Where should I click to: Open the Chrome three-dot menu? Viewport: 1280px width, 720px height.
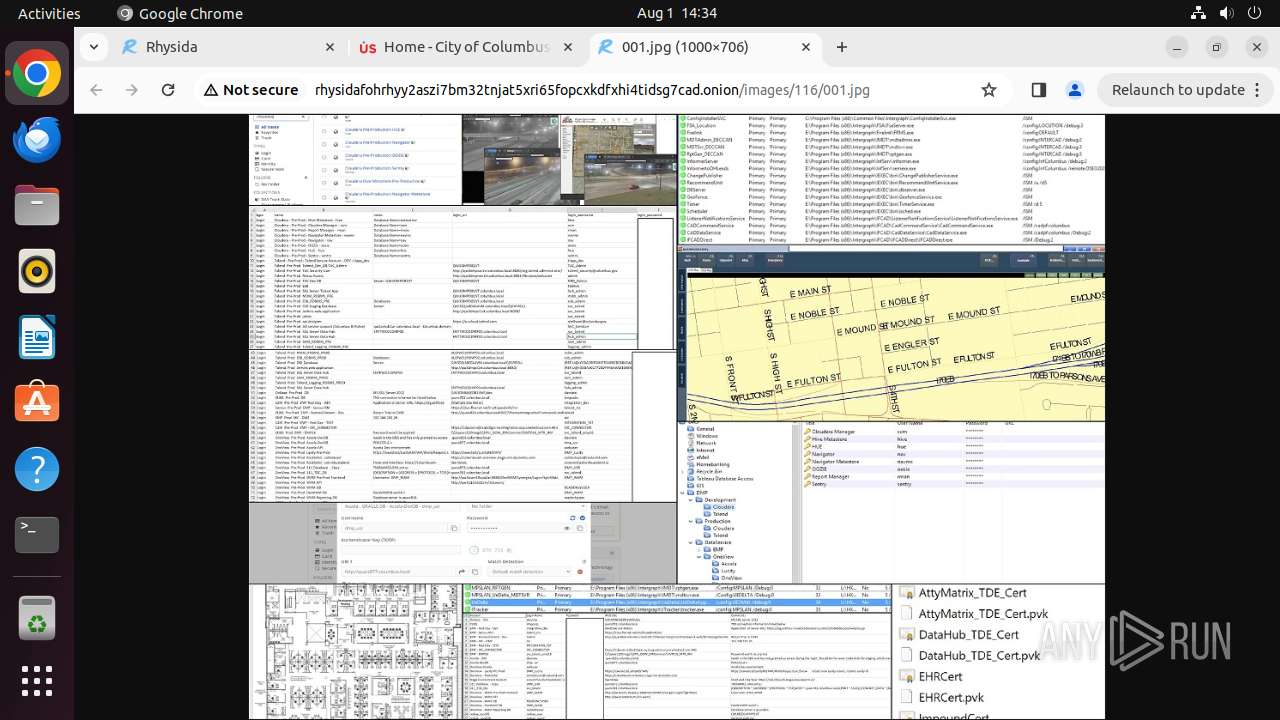[1257, 90]
